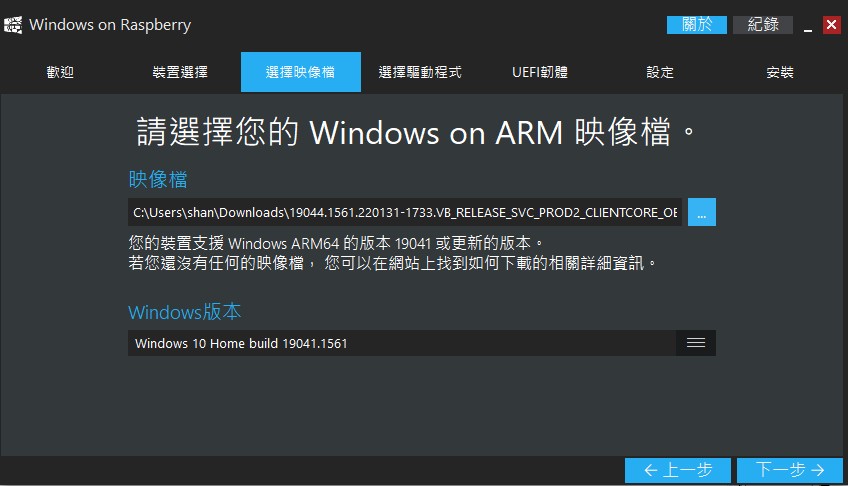Click the Windows版本 section label
Viewport: 848px width, 486px height.
184,312
